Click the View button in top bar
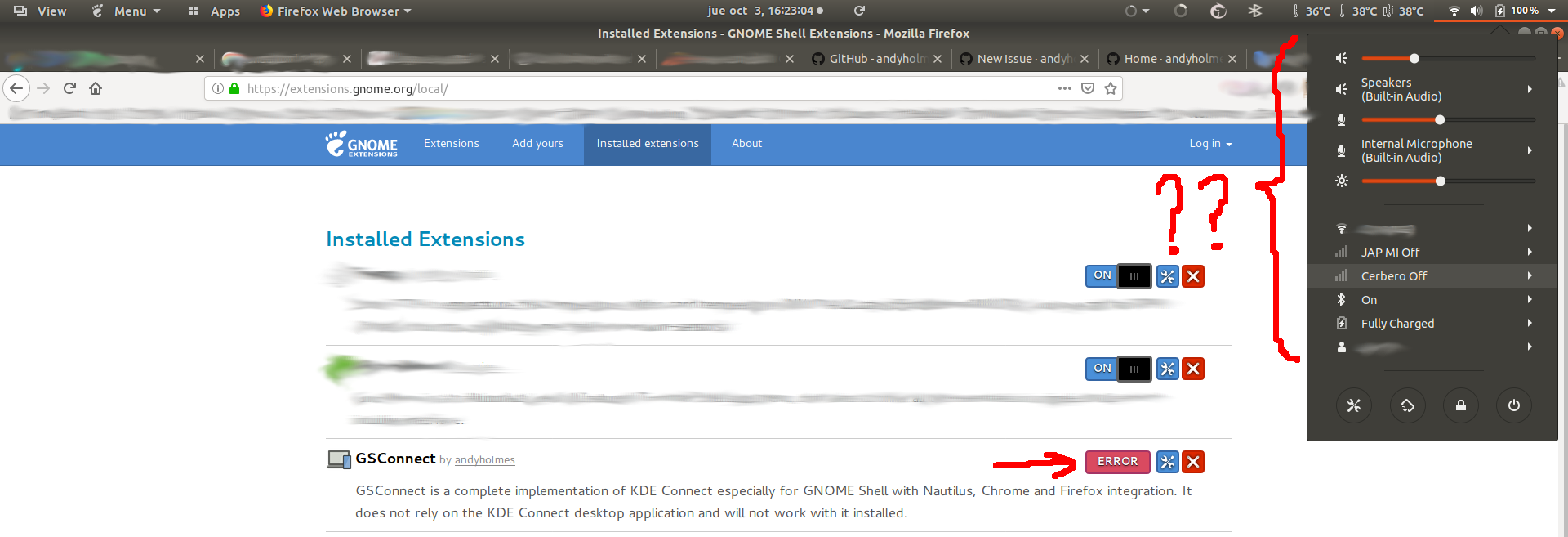 tap(41, 11)
